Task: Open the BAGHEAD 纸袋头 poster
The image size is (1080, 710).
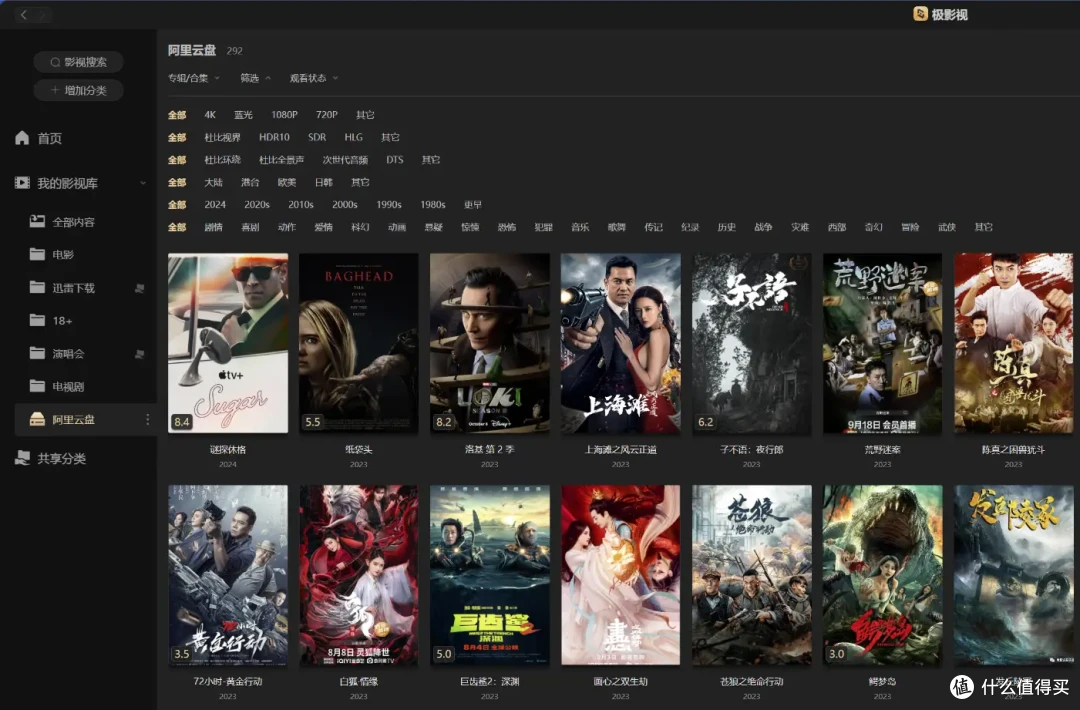Action: pyautogui.click(x=359, y=343)
